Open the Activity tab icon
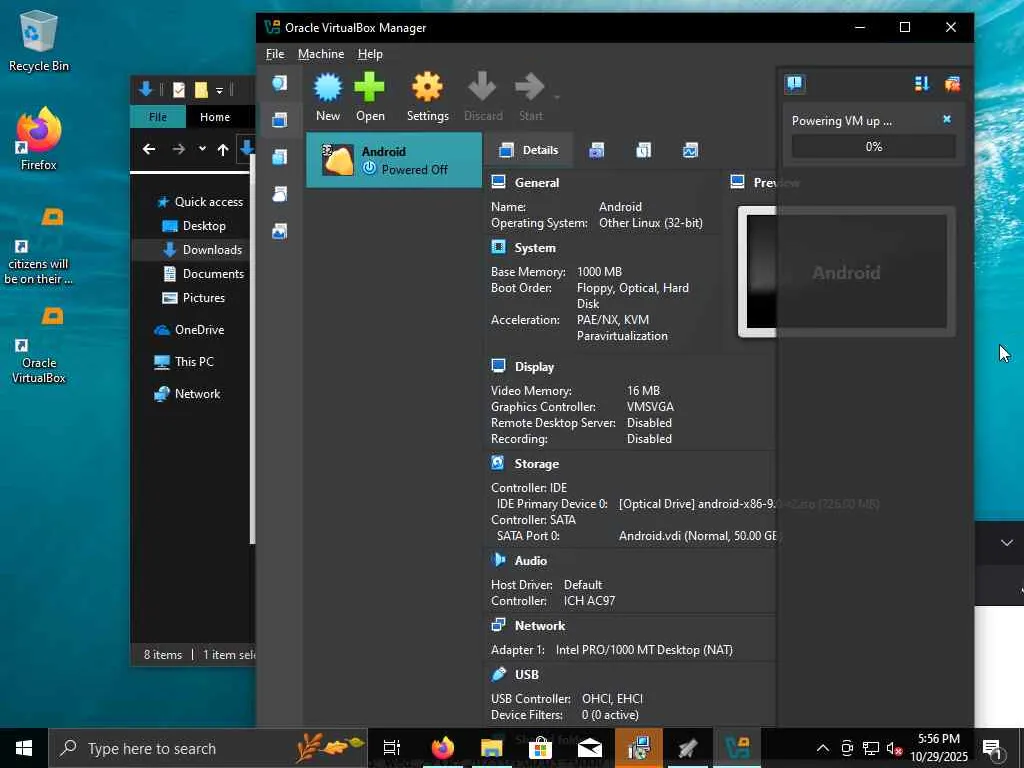 [x=690, y=151]
